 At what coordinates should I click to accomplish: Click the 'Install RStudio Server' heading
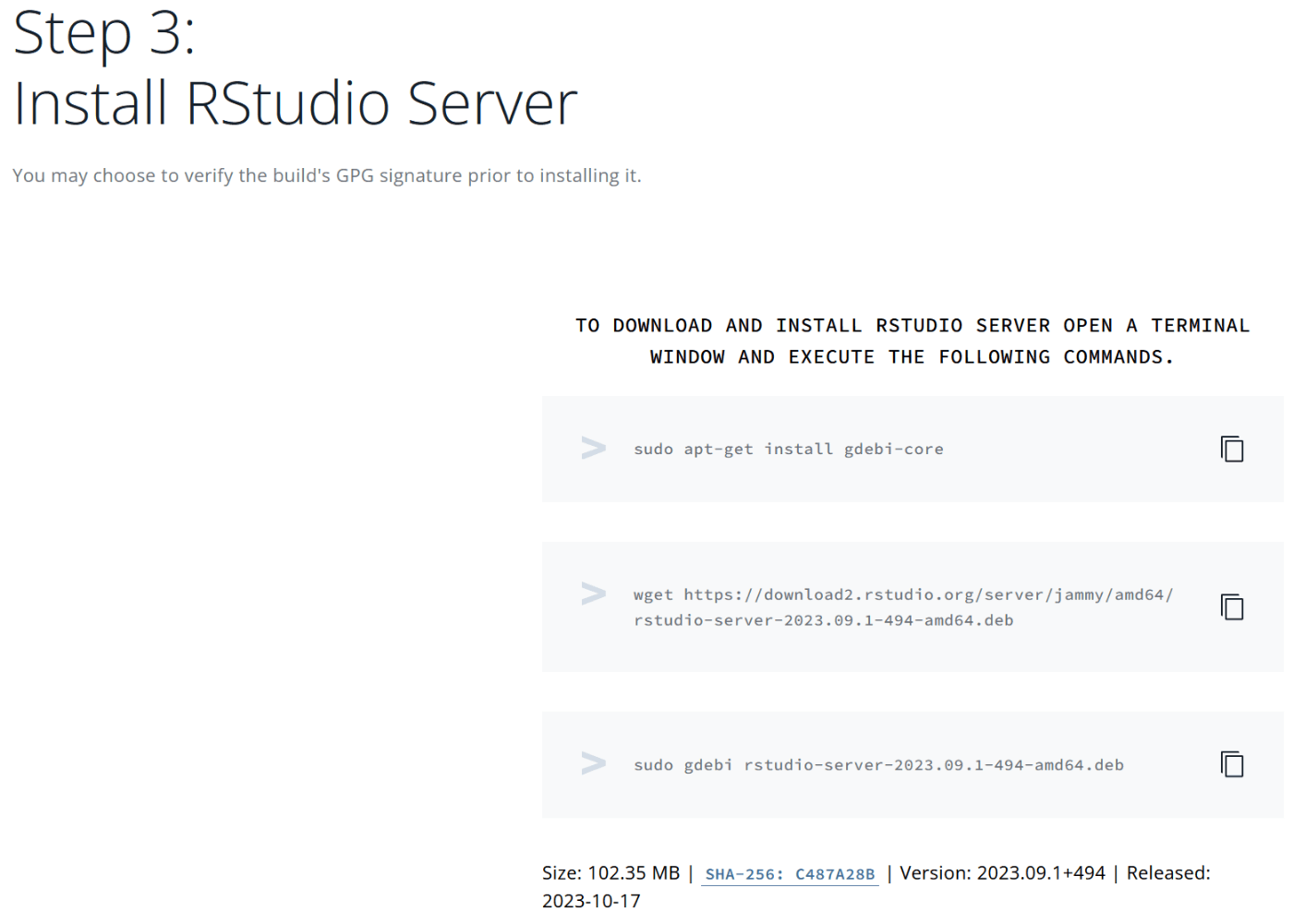[295, 102]
